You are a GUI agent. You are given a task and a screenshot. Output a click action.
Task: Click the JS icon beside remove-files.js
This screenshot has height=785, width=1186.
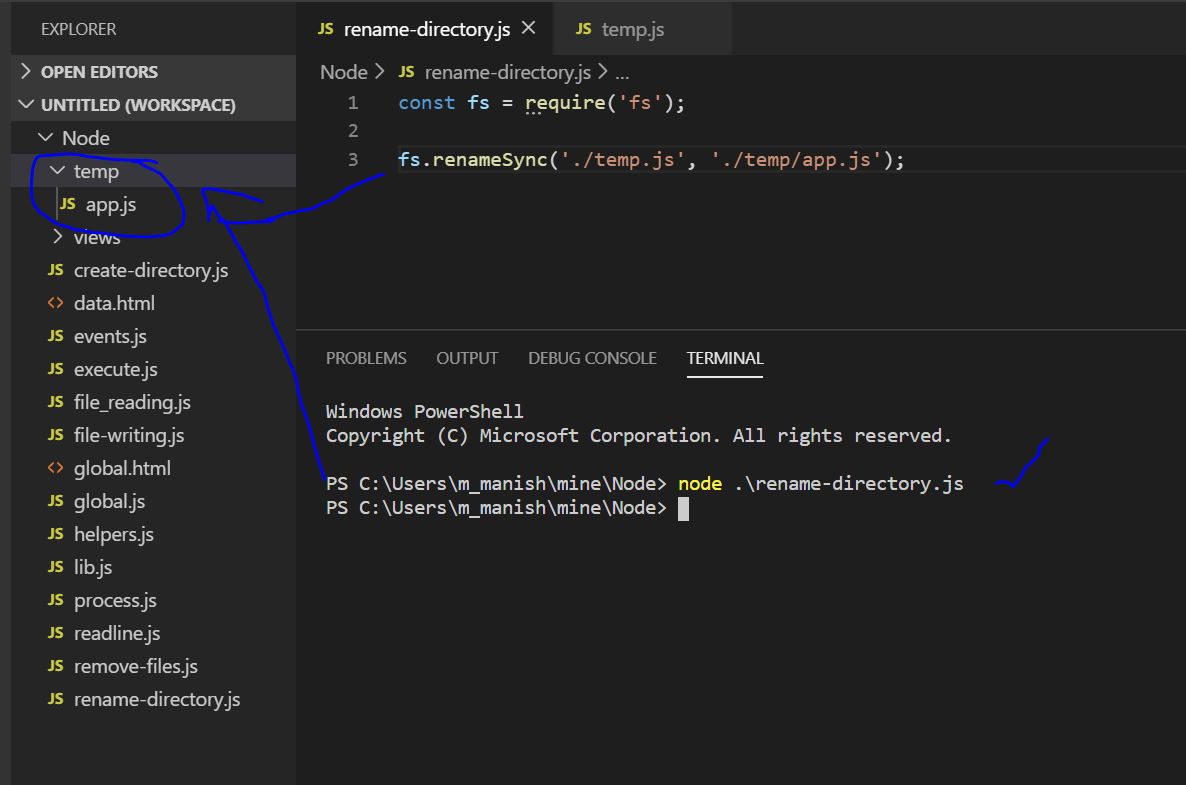55,665
